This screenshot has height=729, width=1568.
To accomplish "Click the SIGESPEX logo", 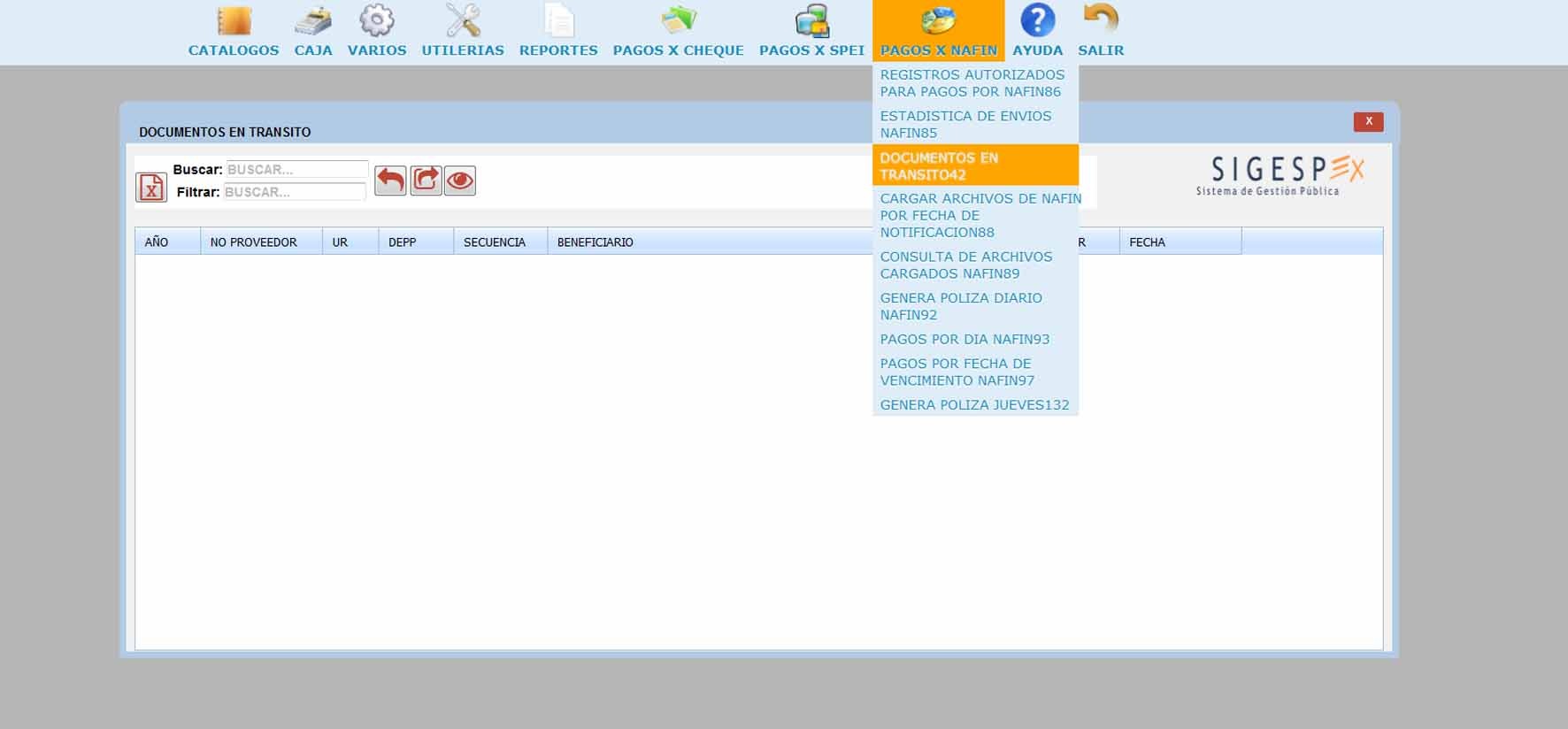I will (x=1280, y=175).
